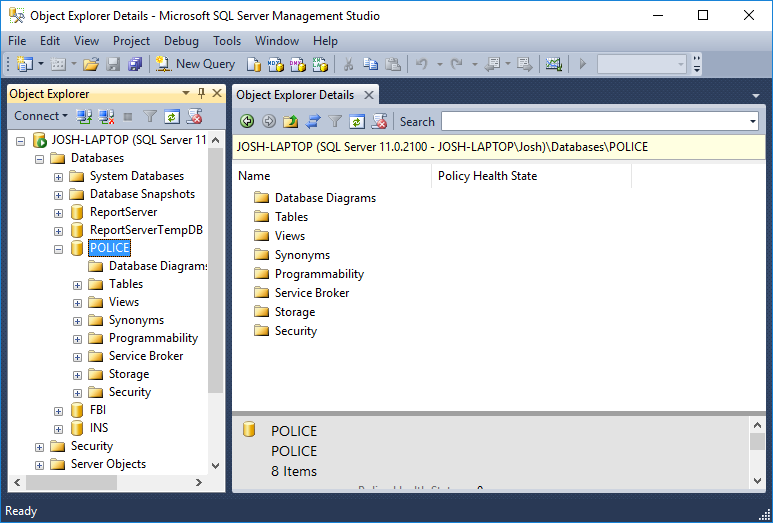Viewport: 773px width, 523px height.
Task: Open the View menu
Action: point(86,41)
